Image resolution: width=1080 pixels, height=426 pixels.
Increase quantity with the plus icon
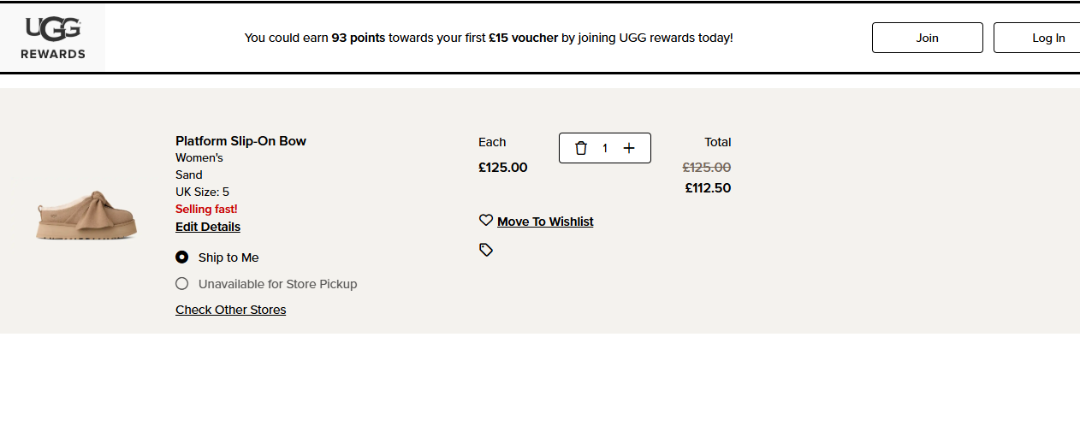click(629, 148)
